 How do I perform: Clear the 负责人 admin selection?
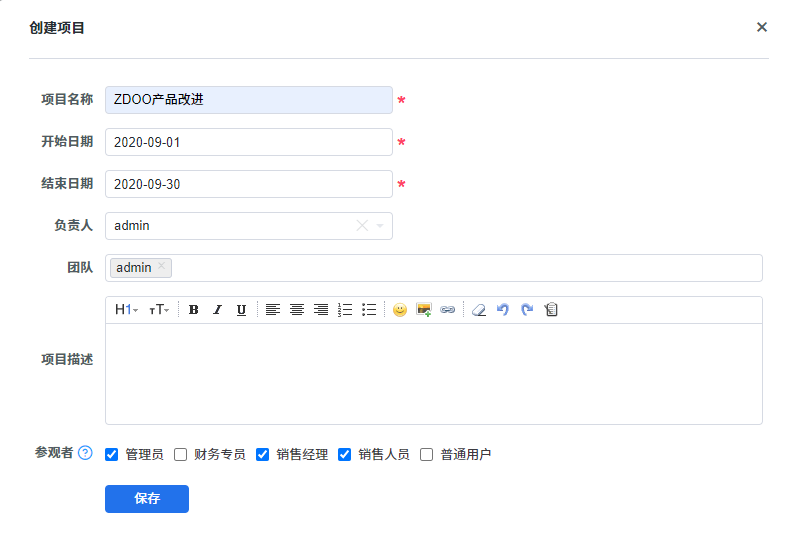[x=362, y=226]
